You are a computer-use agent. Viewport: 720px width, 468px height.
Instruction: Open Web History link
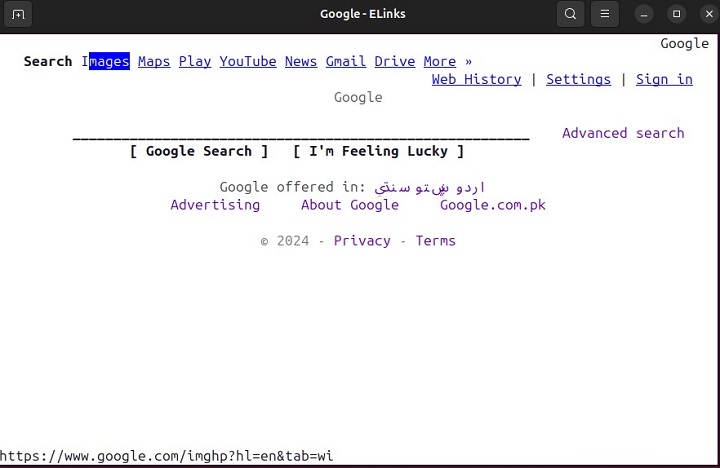pyautogui.click(x=477, y=79)
